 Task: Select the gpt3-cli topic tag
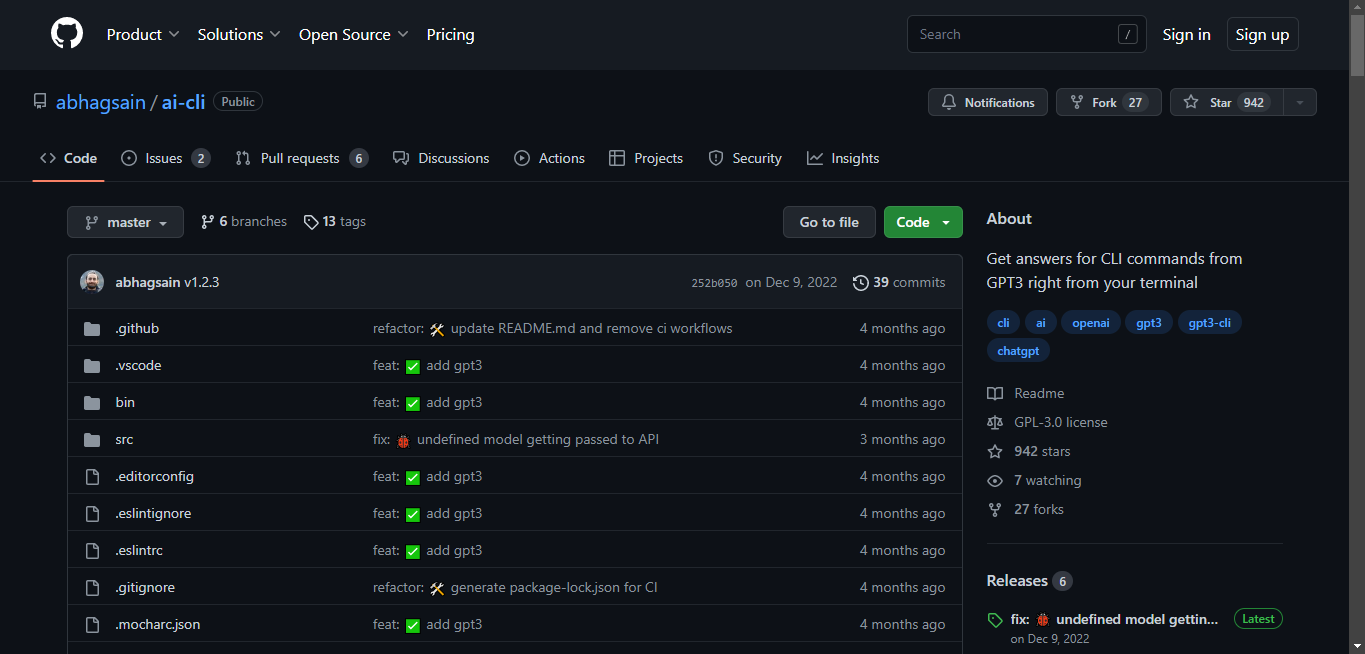coord(1210,323)
